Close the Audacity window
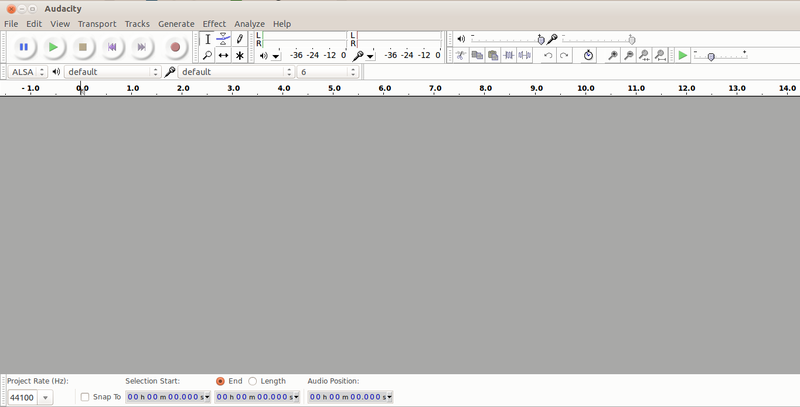 pyautogui.click(x=11, y=9)
